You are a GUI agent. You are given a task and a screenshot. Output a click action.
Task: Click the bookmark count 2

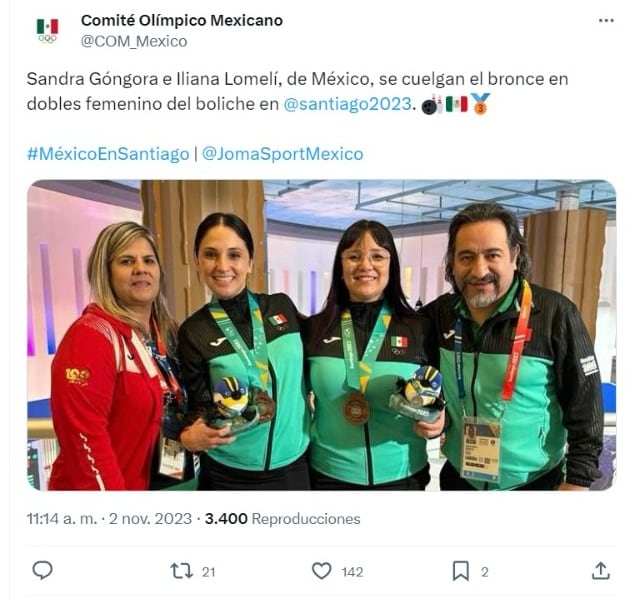pos(485,572)
